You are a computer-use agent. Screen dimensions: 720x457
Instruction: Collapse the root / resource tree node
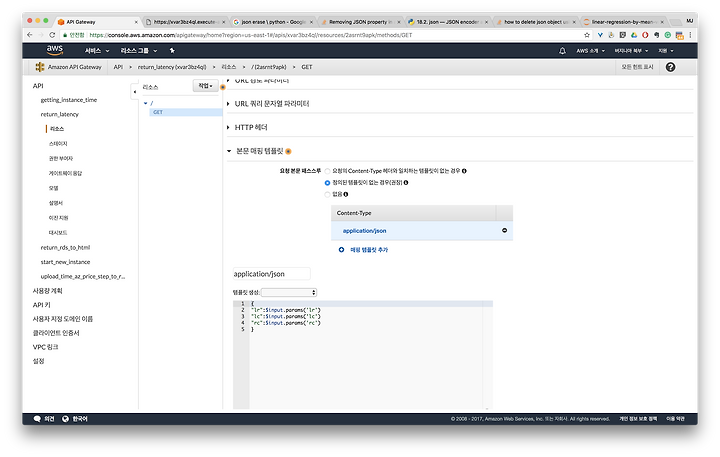click(x=146, y=103)
